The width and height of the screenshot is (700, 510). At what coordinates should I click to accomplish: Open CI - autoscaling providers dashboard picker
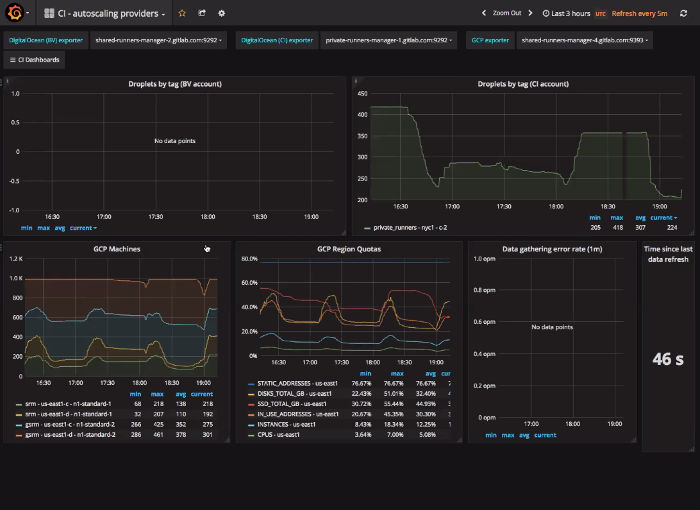pos(112,13)
